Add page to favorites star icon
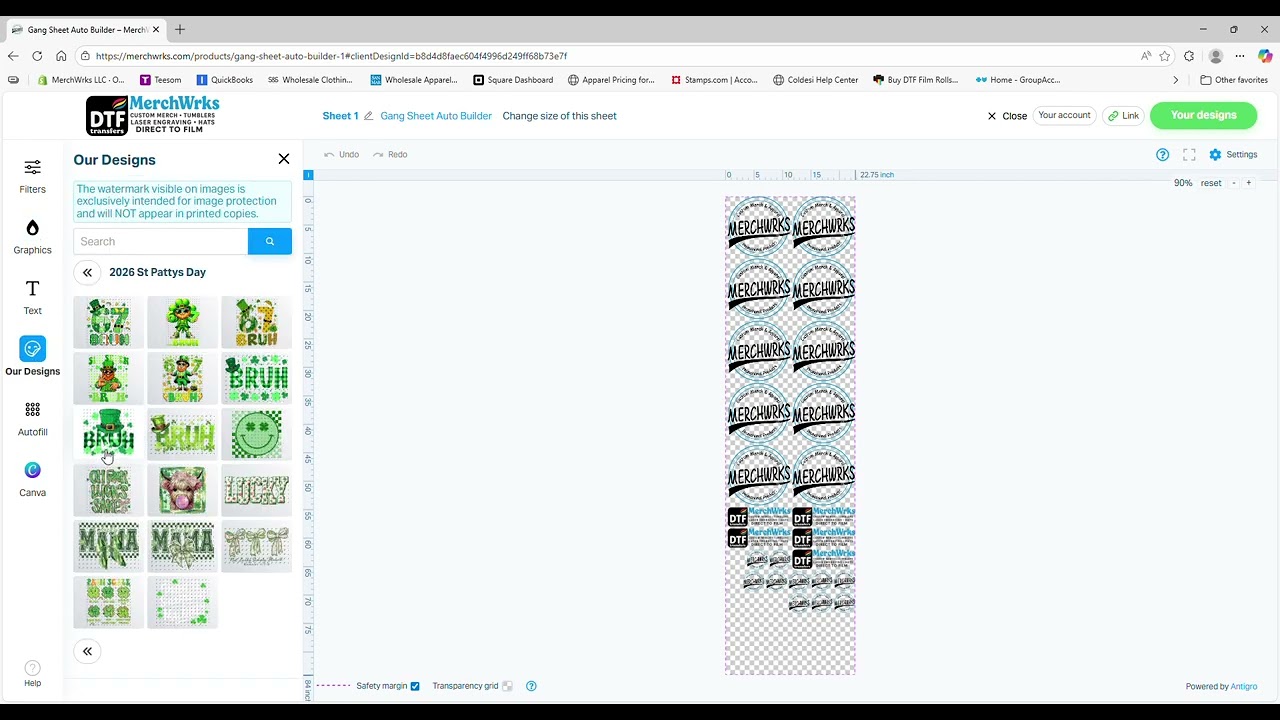The height and width of the screenshot is (720, 1280). pyautogui.click(x=1165, y=56)
